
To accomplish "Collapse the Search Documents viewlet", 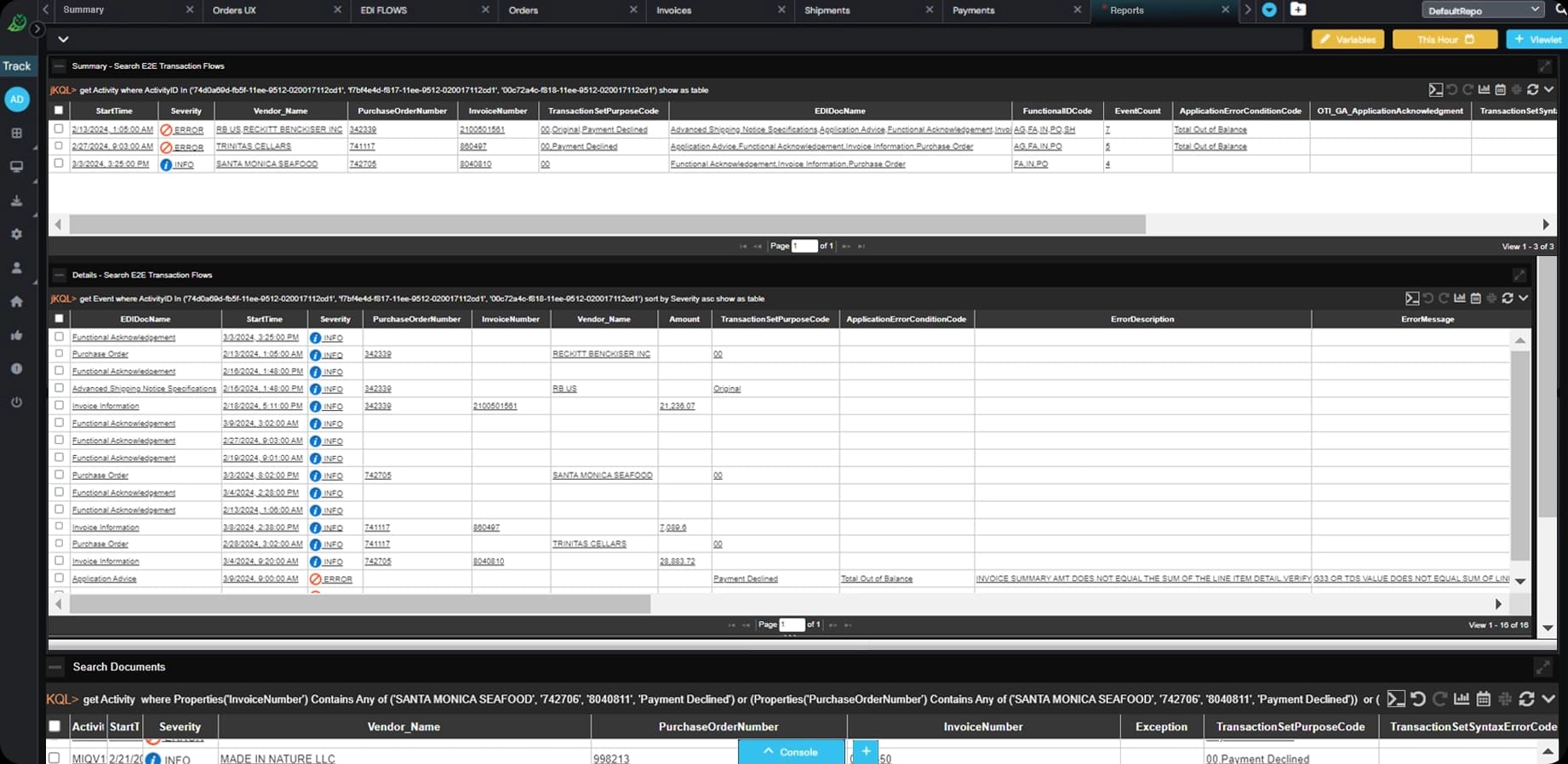I will point(55,667).
